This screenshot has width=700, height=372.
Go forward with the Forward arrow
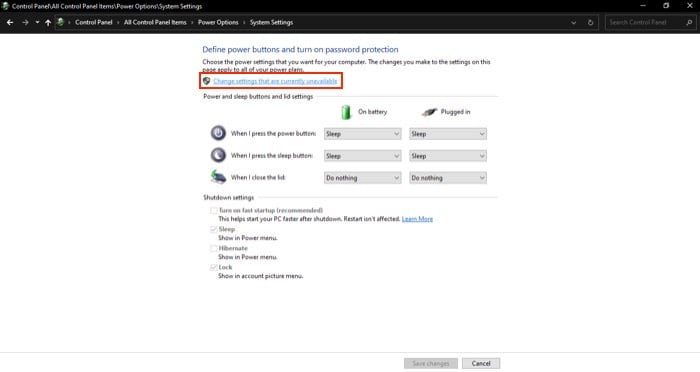pyautogui.click(x=25, y=22)
